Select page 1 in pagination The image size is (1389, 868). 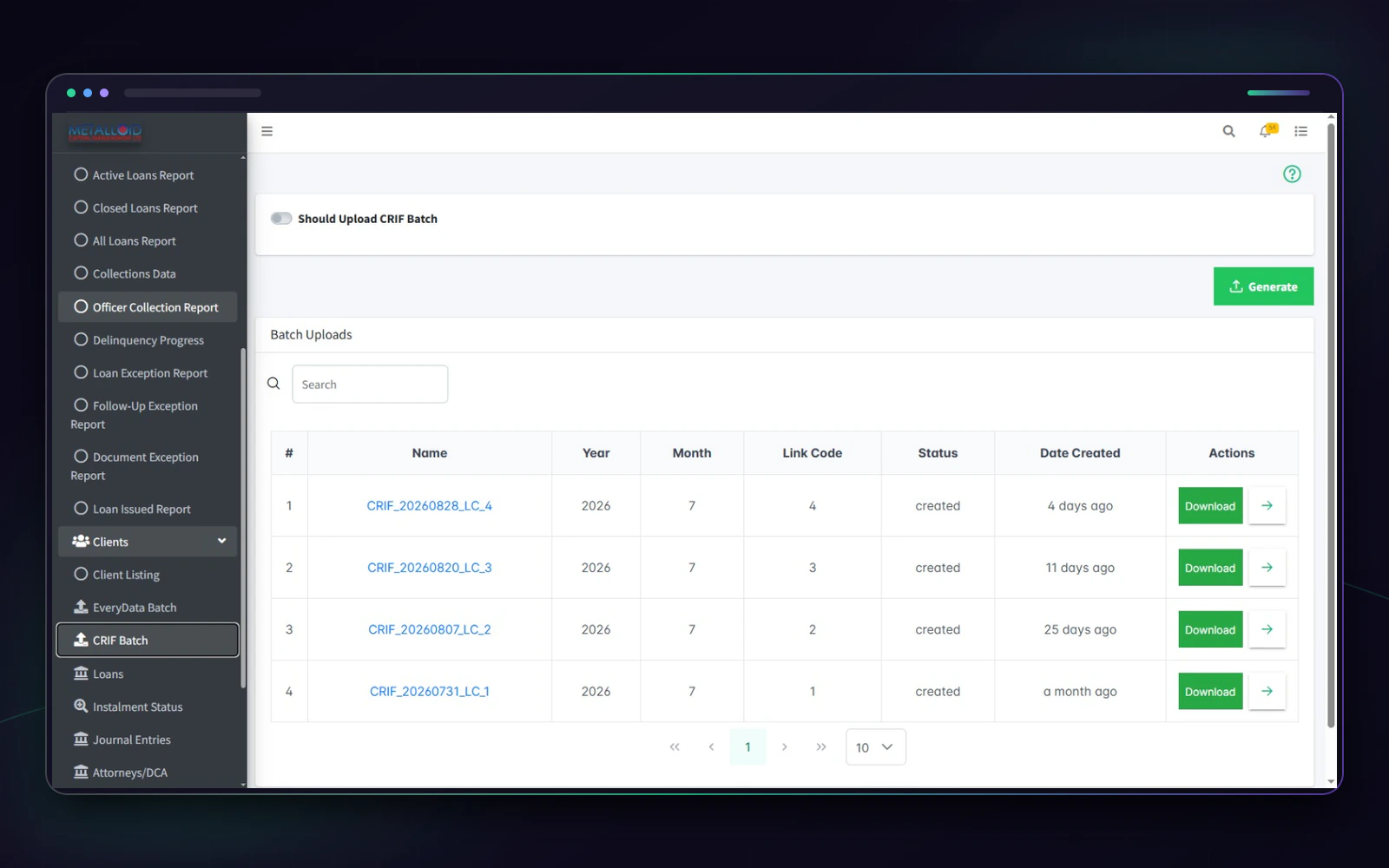point(747,746)
